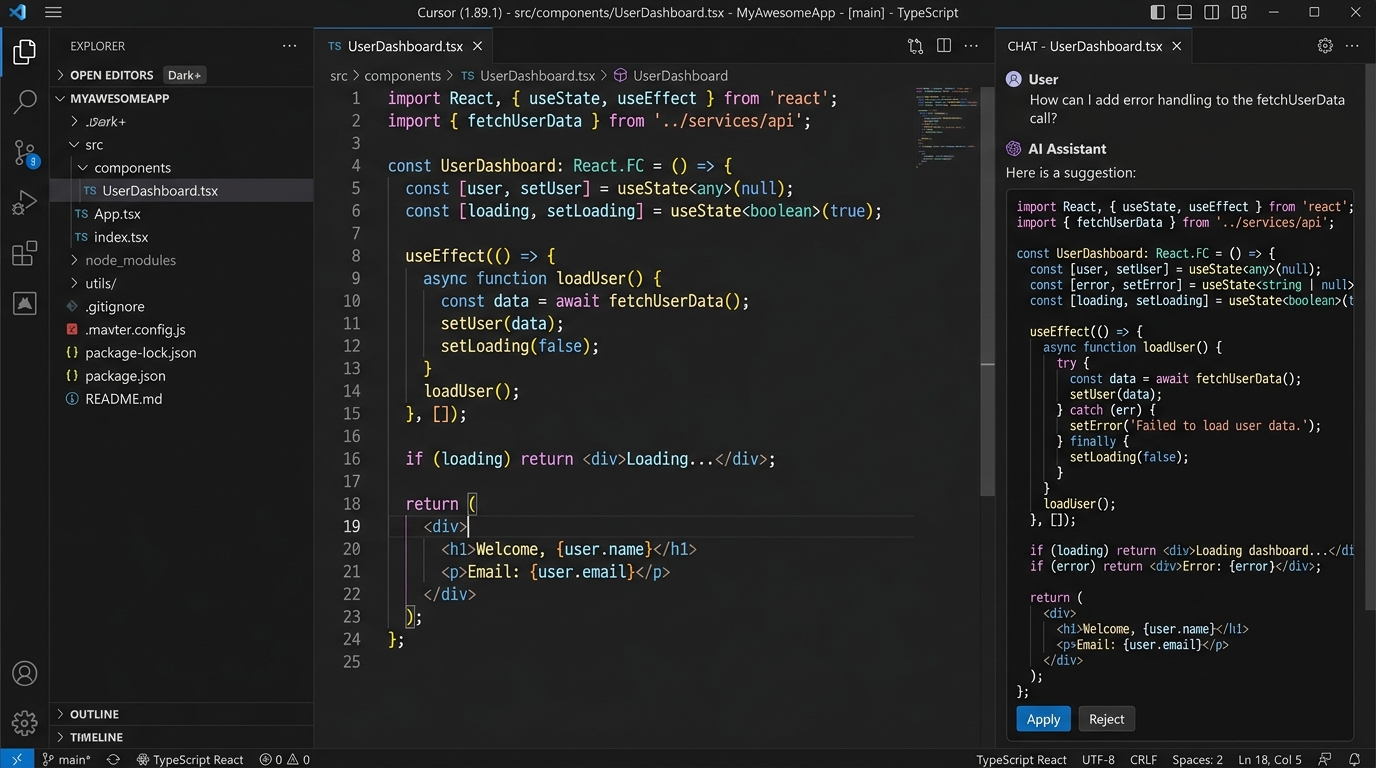Toggle primary sidebar layout button
The width and height of the screenshot is (1376, 768).
(1158, 13)
